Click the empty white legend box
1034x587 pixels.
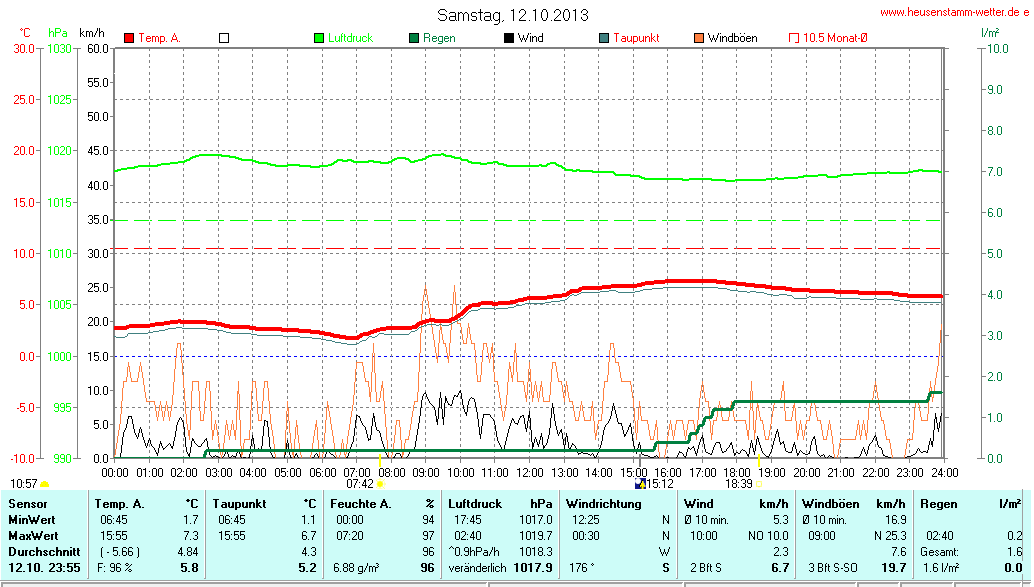[224, 38]
